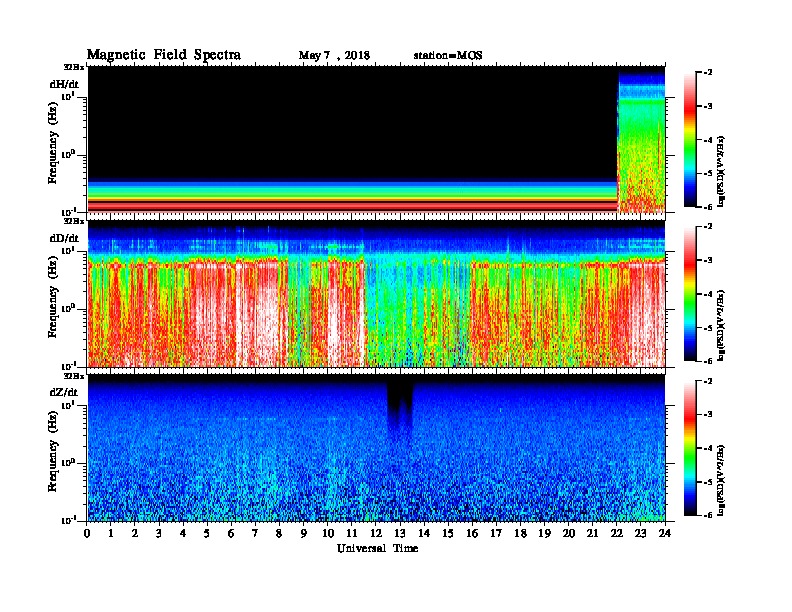
Task: Click hour 16 on the time axis
Action: pos(472,533)
